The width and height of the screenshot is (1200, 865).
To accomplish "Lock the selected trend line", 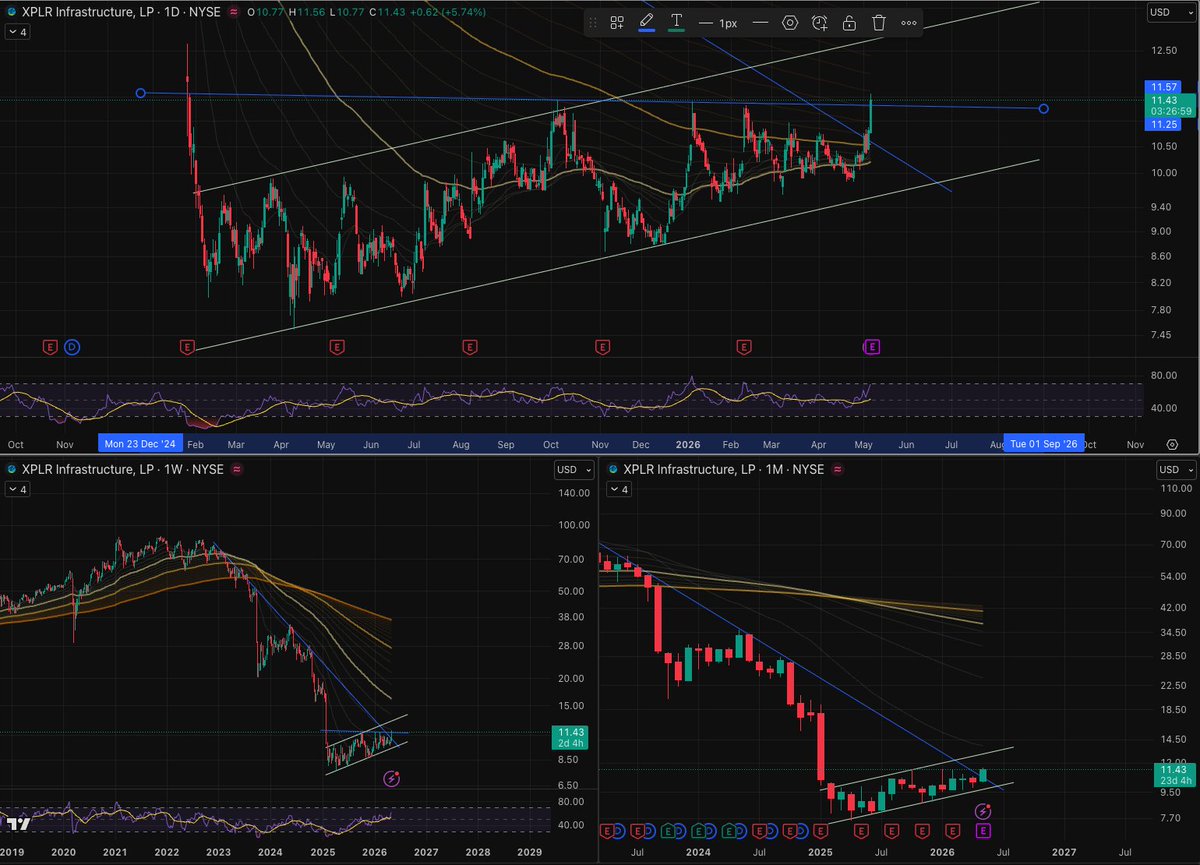I will click(x=849, y=22).
